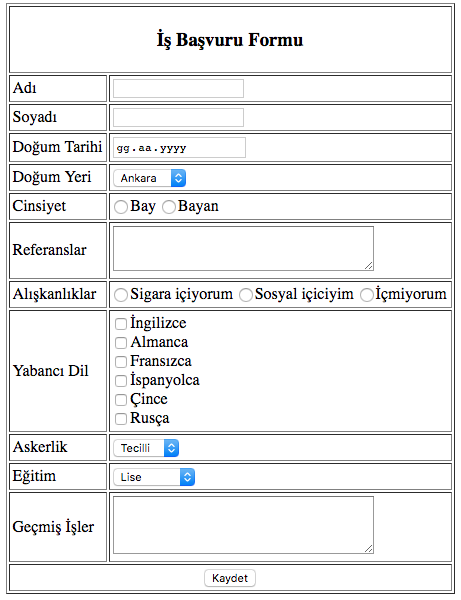This screenshot has width=461, height=600.
Task: Choose the Sigara içiyorum option
Action: 121,295
